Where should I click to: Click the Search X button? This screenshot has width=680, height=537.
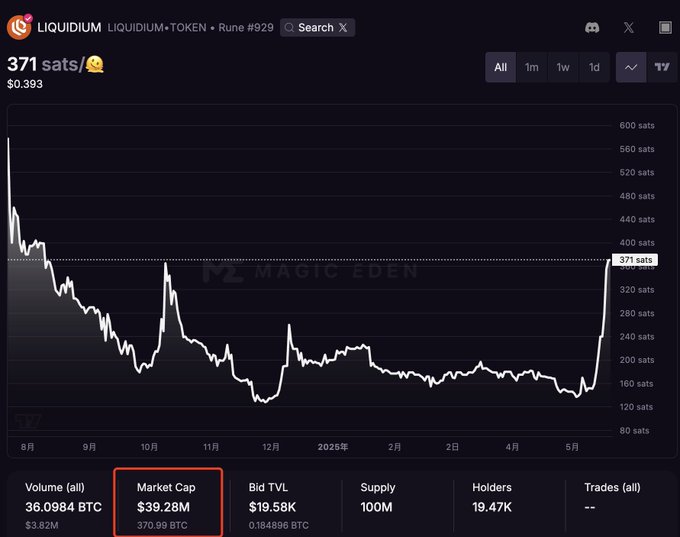(x=317, y=28)
